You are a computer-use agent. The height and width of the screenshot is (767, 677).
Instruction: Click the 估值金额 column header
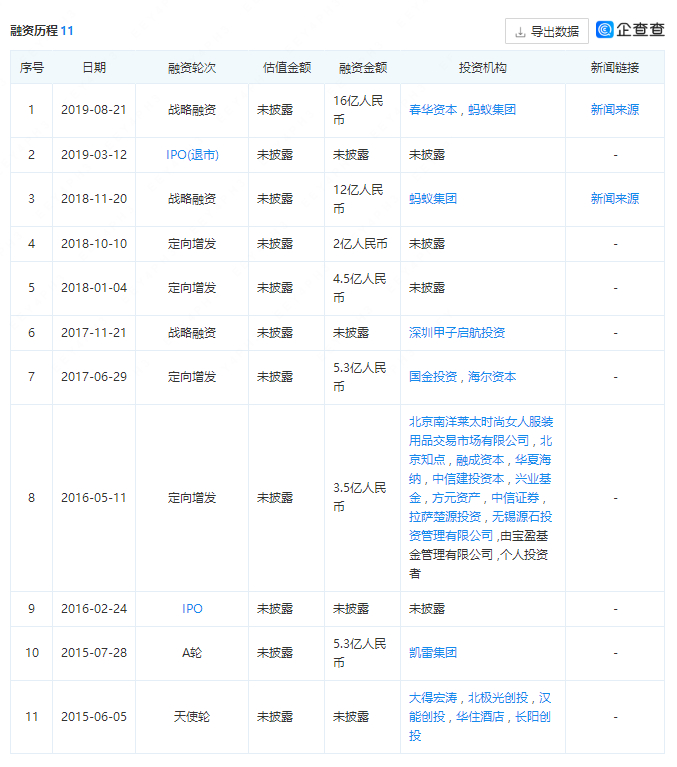pos(287,68)
